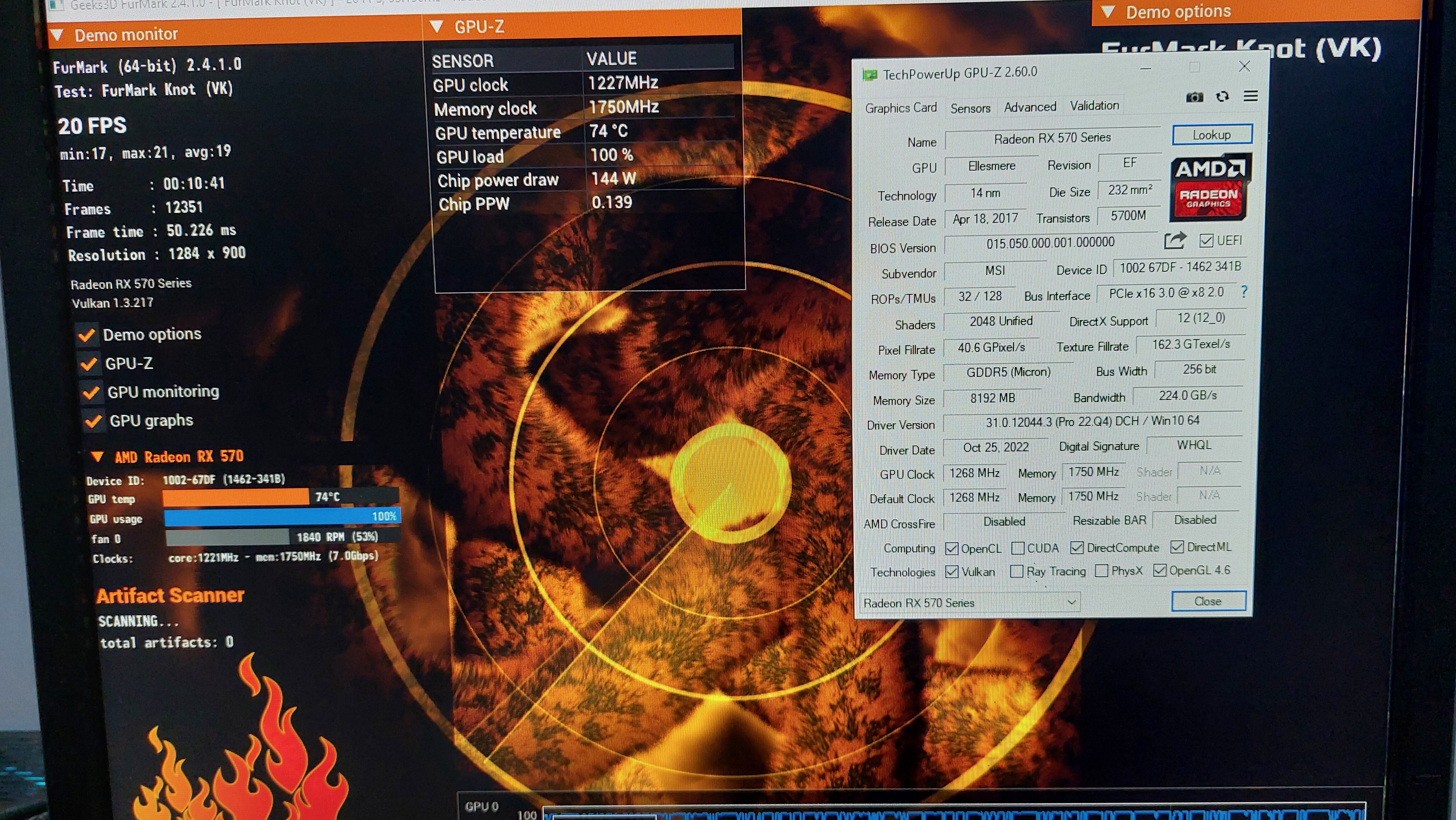
Task: Uncheck the GPU graphs option
Action: point(94,421)
